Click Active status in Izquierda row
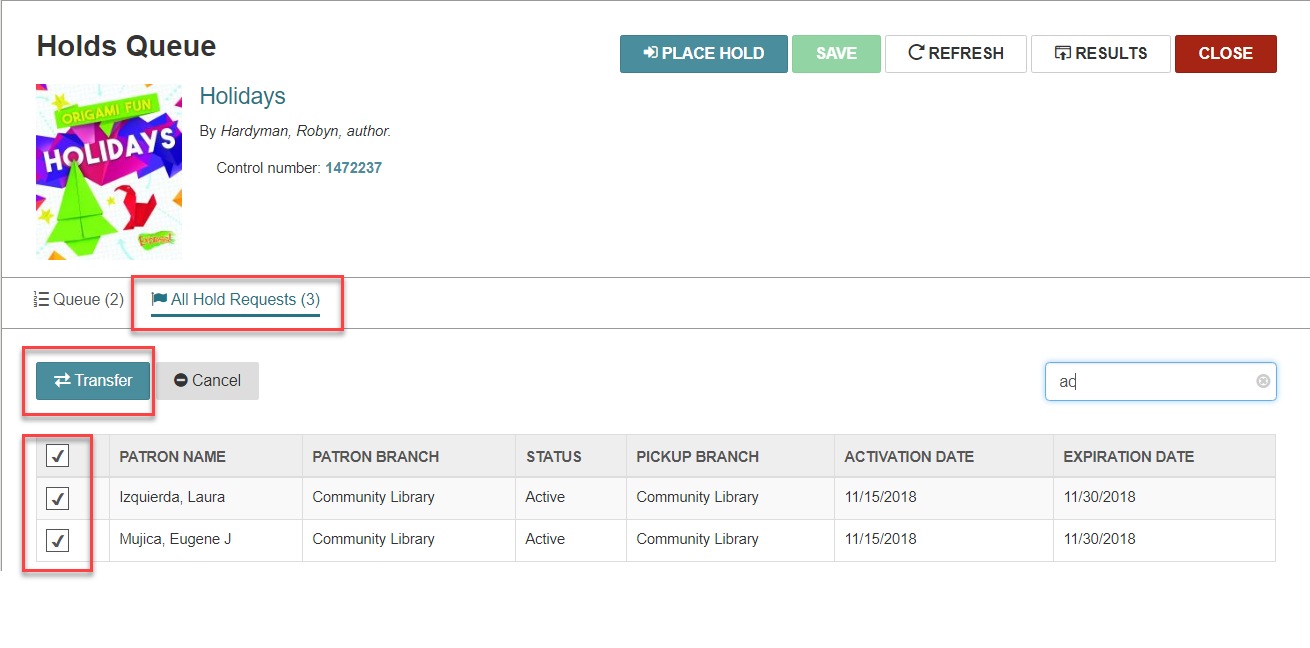1310x648 pixels. click(545, 497)
